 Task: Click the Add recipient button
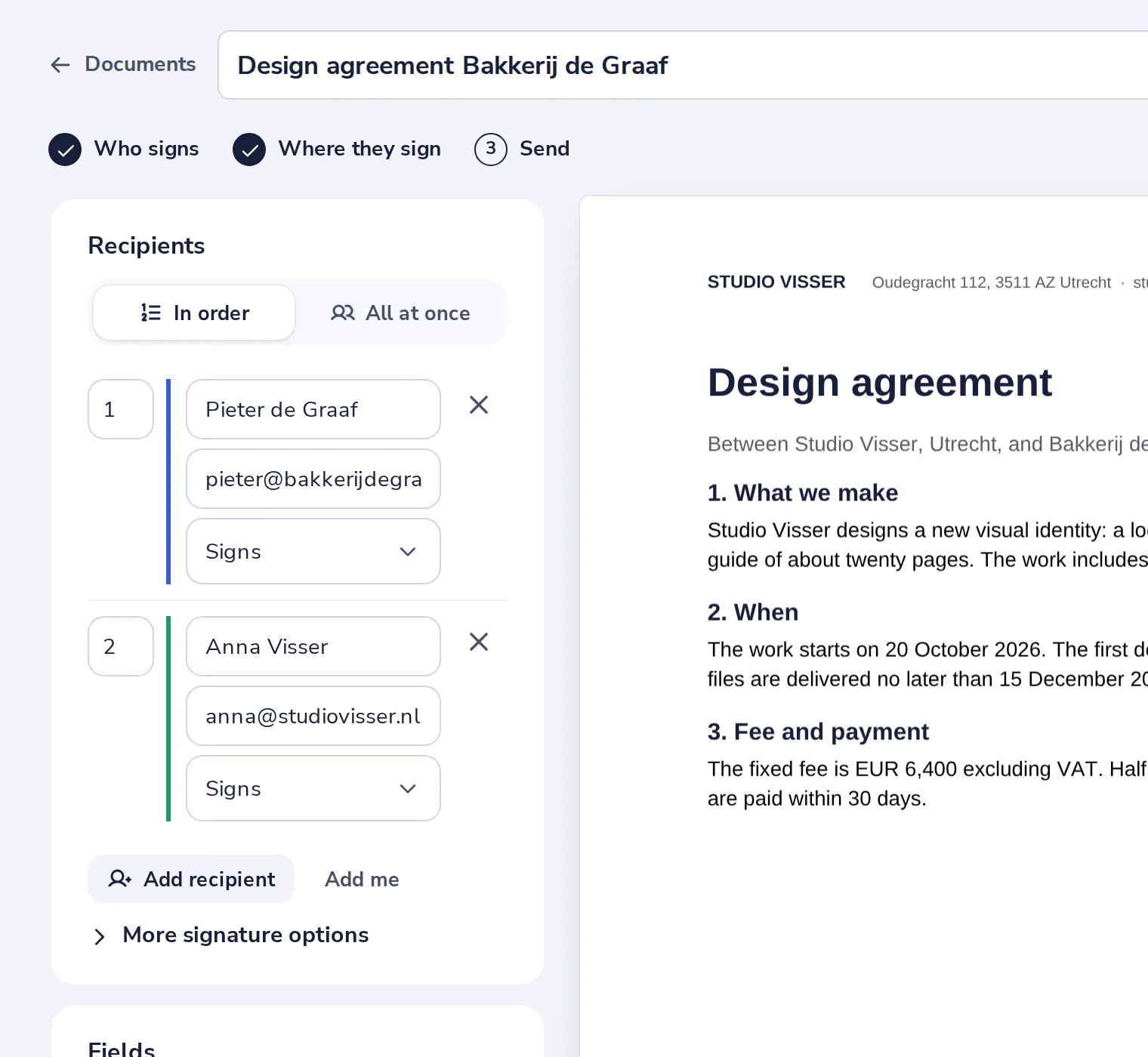(191, 879)
